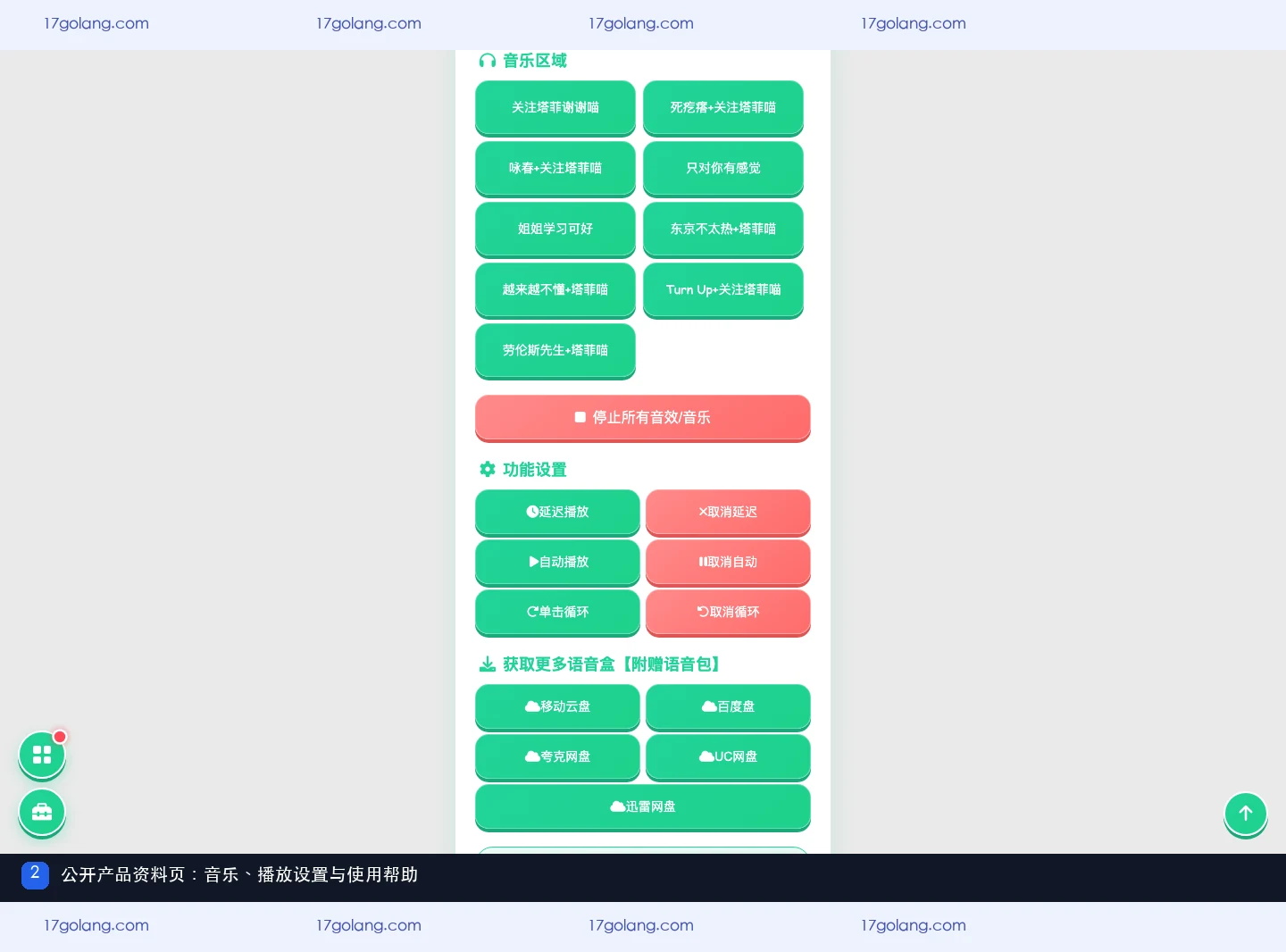Open the floating toolbox button
Screen dimensions: 1286x952
click(42, 812)
